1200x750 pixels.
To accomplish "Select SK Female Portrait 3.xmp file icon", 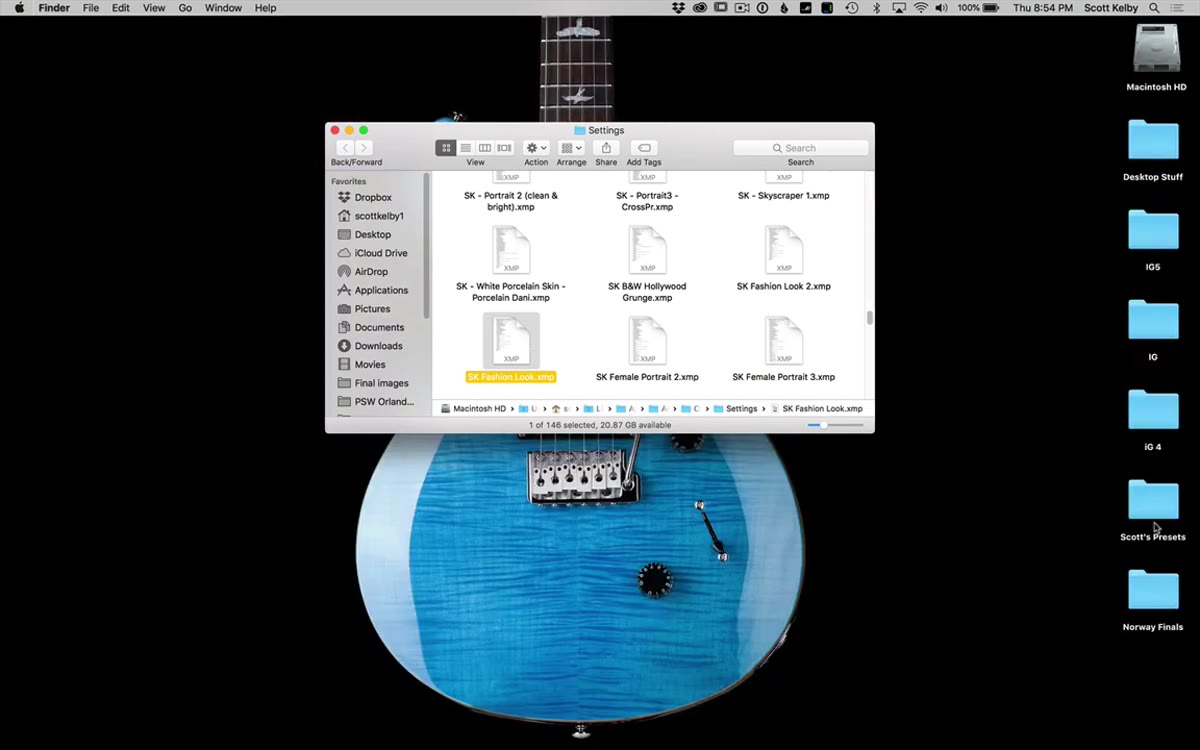I will click(784, 340).
